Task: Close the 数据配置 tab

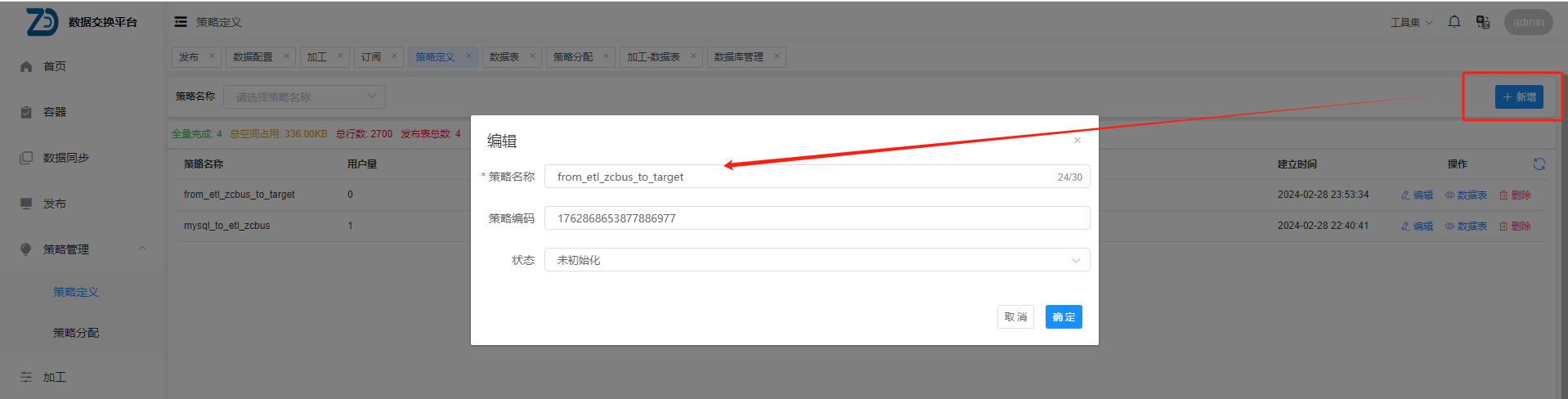Action: click(286, 56)
